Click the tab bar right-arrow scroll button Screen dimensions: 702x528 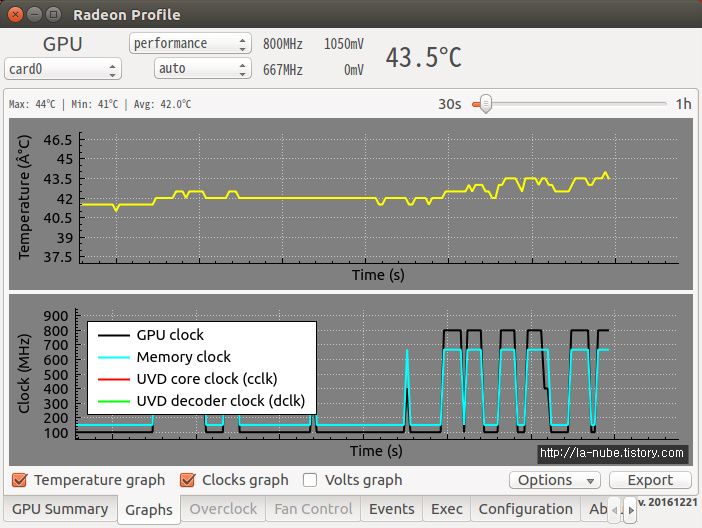630,510
